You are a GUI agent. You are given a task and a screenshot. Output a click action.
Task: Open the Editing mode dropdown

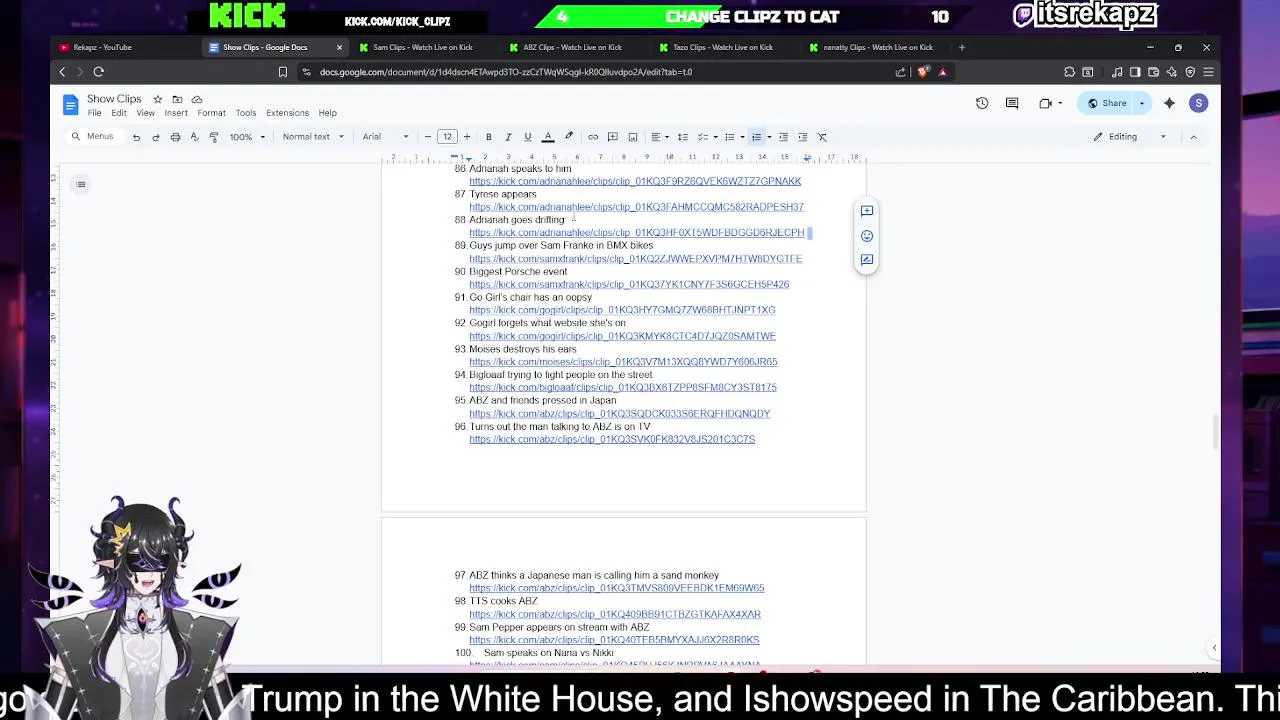click(x=1129, y=137)
